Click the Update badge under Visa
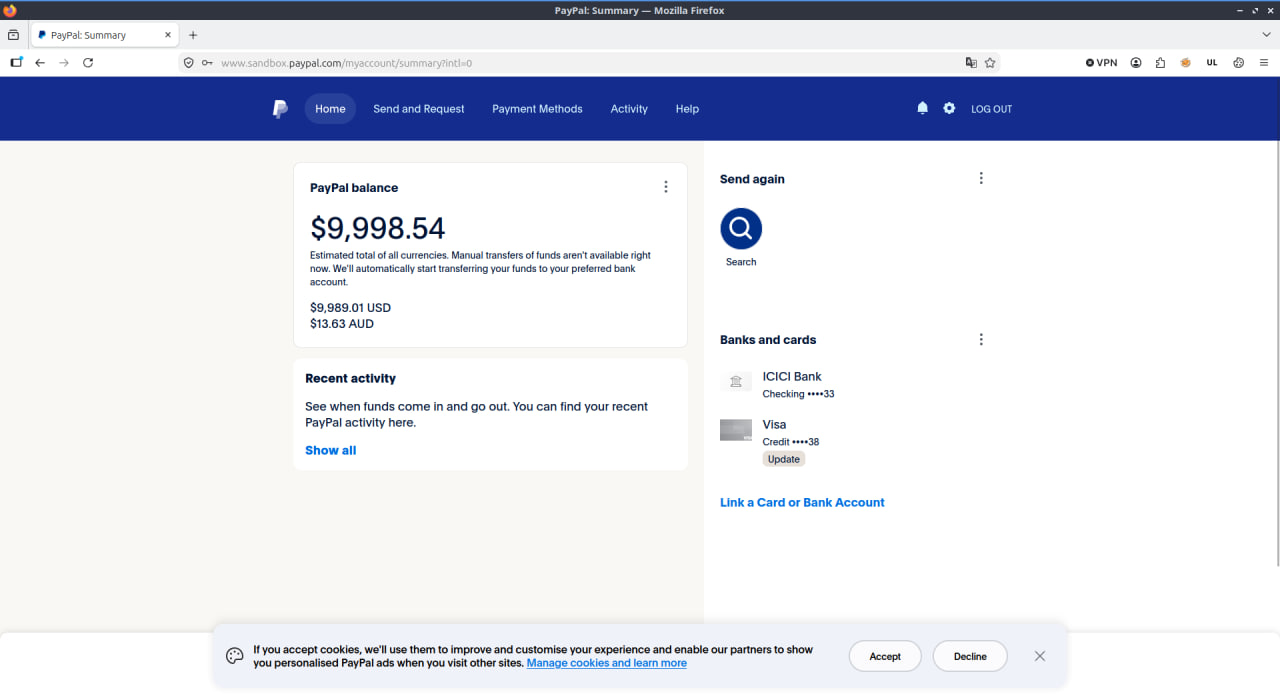The height and width of the screenshot is (696, 1280). (x=784, y=459)
